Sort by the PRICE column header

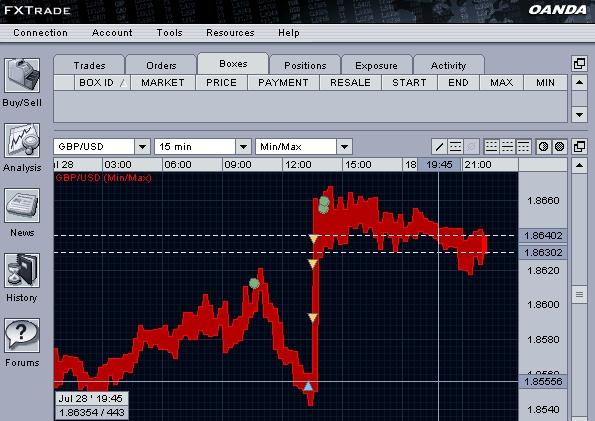(x=222, y=83)
